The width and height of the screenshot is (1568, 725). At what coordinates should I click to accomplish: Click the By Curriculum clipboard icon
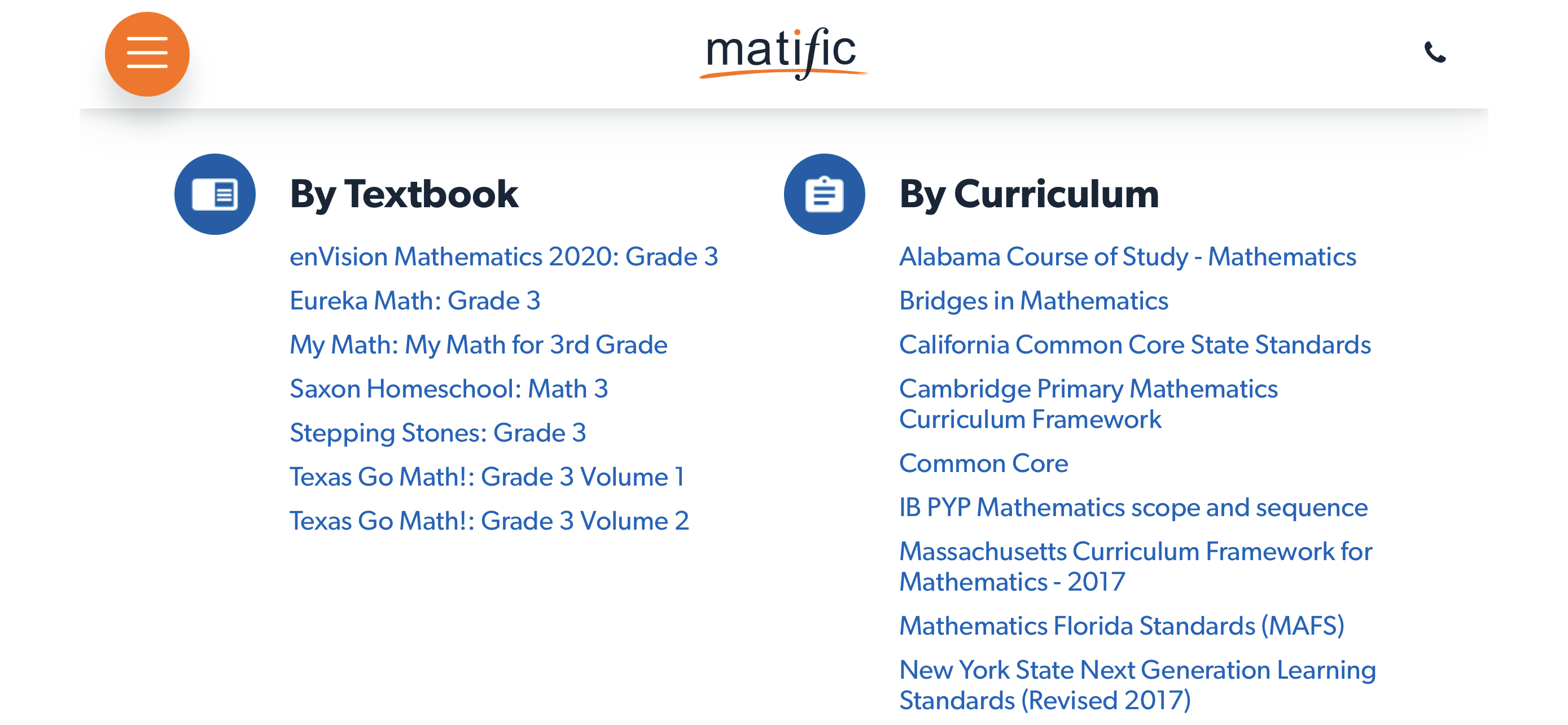824,195
